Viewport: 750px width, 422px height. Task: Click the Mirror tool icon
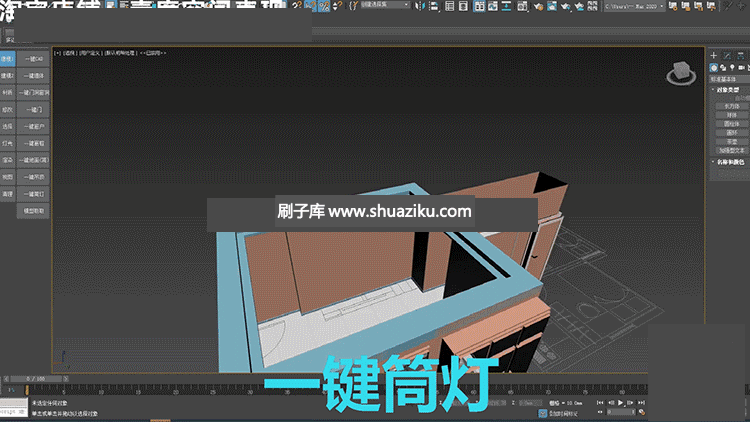coord(419,6)
